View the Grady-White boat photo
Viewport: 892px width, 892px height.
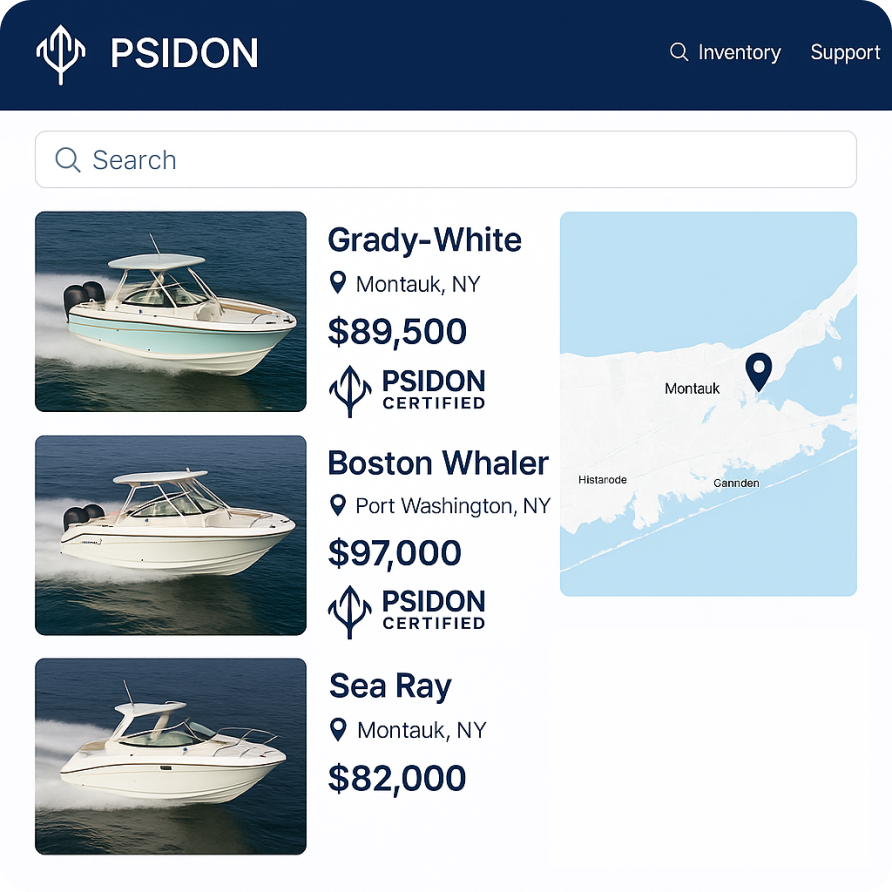coord(171,311)
